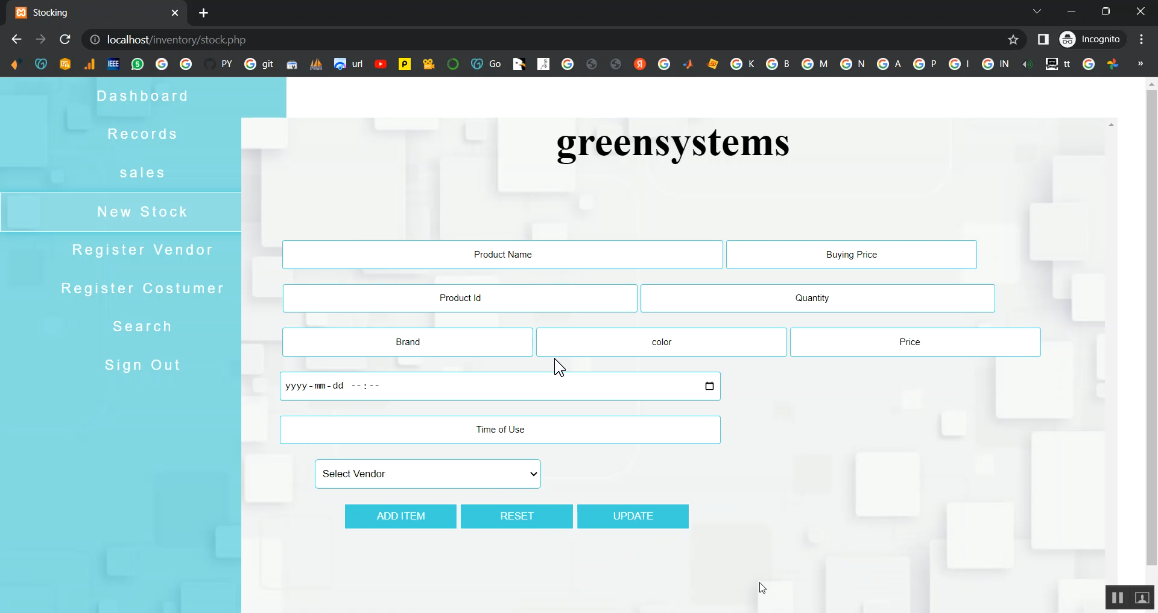Open the calendar picker icon in date field
The width and height of the screenshot is (1158, 613).
coord(709,386)
